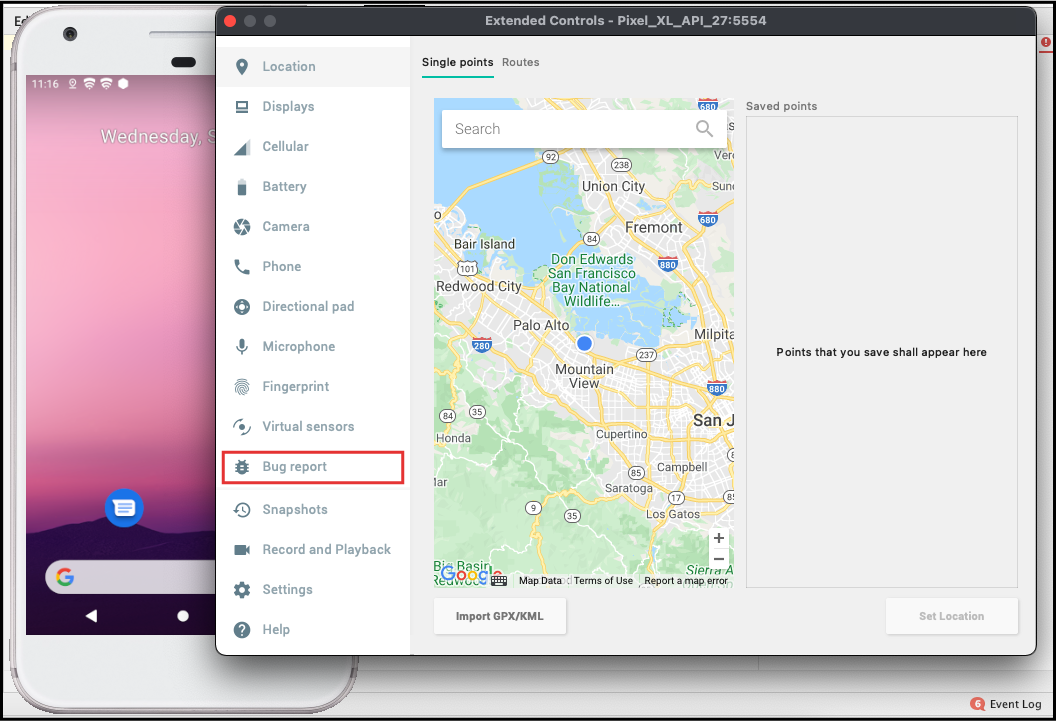Click the 11:16 clock on emulator status bar
Viewport: 1056px width, 721px height.
[x=45, y=84]
